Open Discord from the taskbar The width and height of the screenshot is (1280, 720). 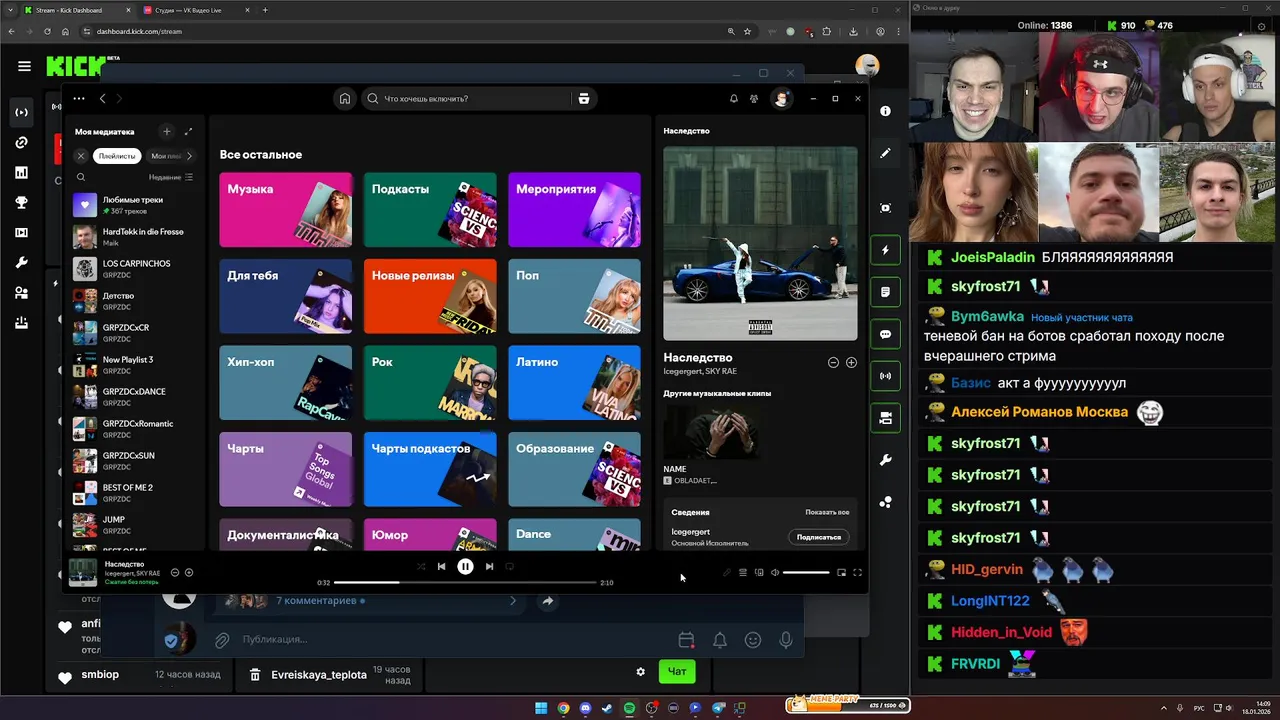click(585, 708)
